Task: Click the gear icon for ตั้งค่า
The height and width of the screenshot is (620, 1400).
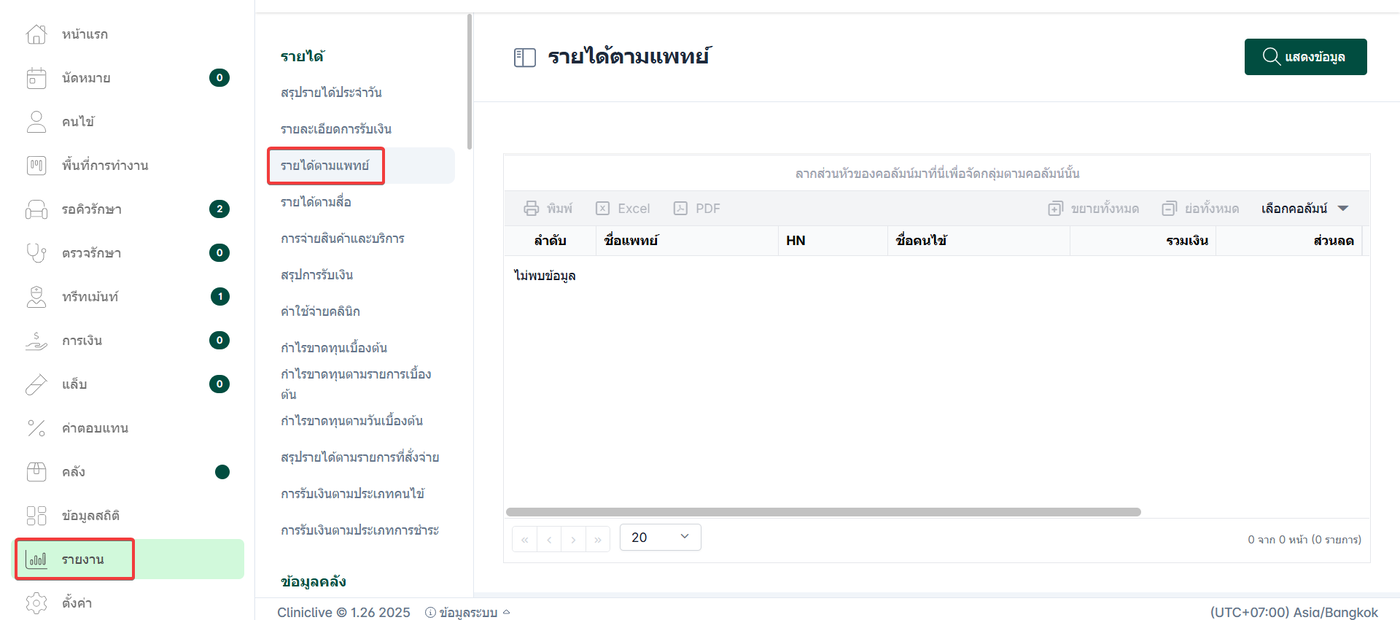Action: (x=36, y=603)
